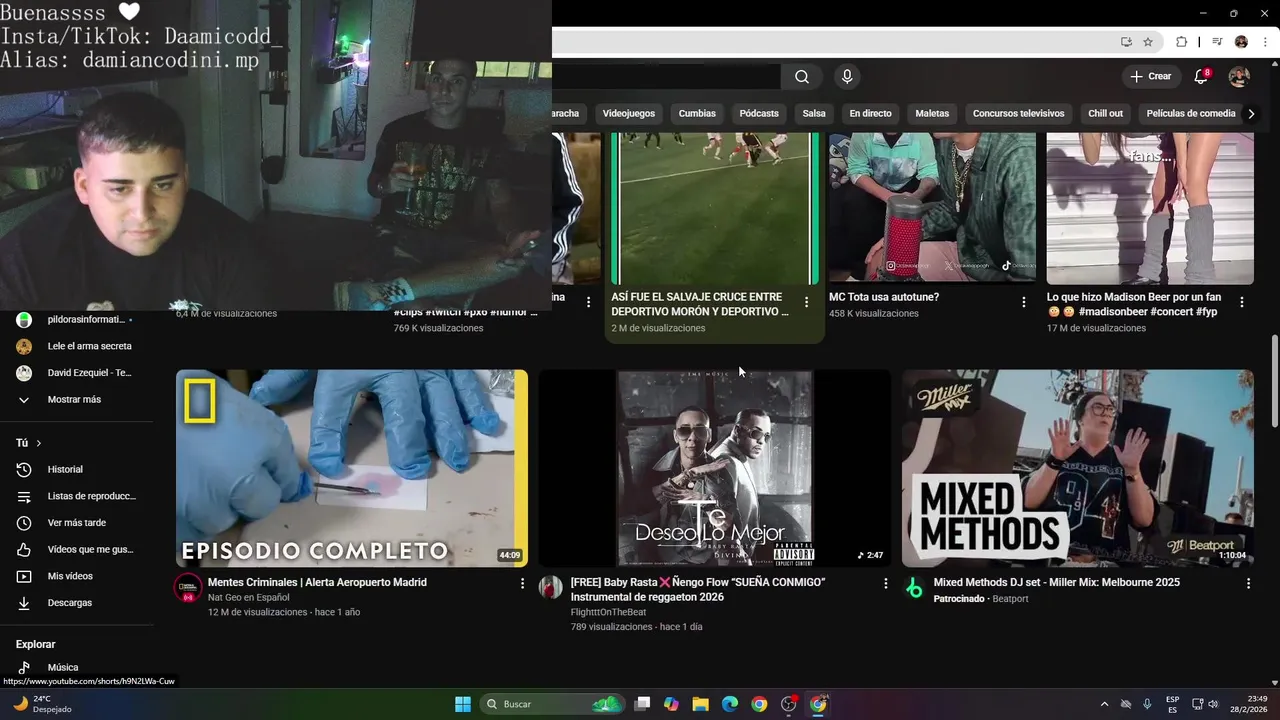Open Chrome three-dot menu

coord(1266,42)
